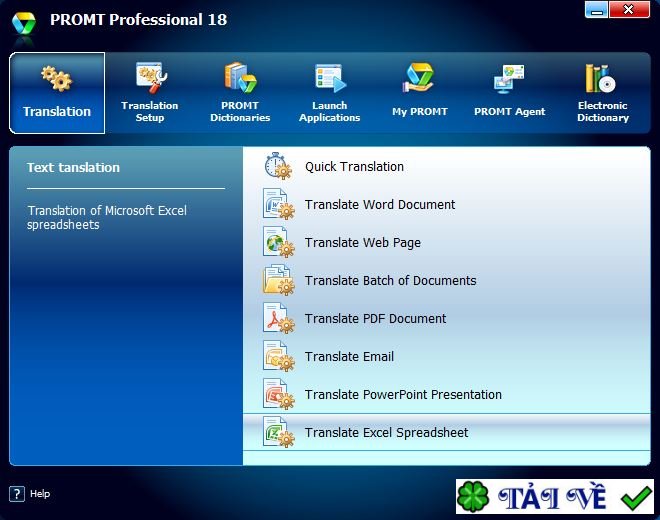Click the Translate Excel Spreadsheet icon
The height and width of the screenshot is (520, 660).
pos(278,432)
